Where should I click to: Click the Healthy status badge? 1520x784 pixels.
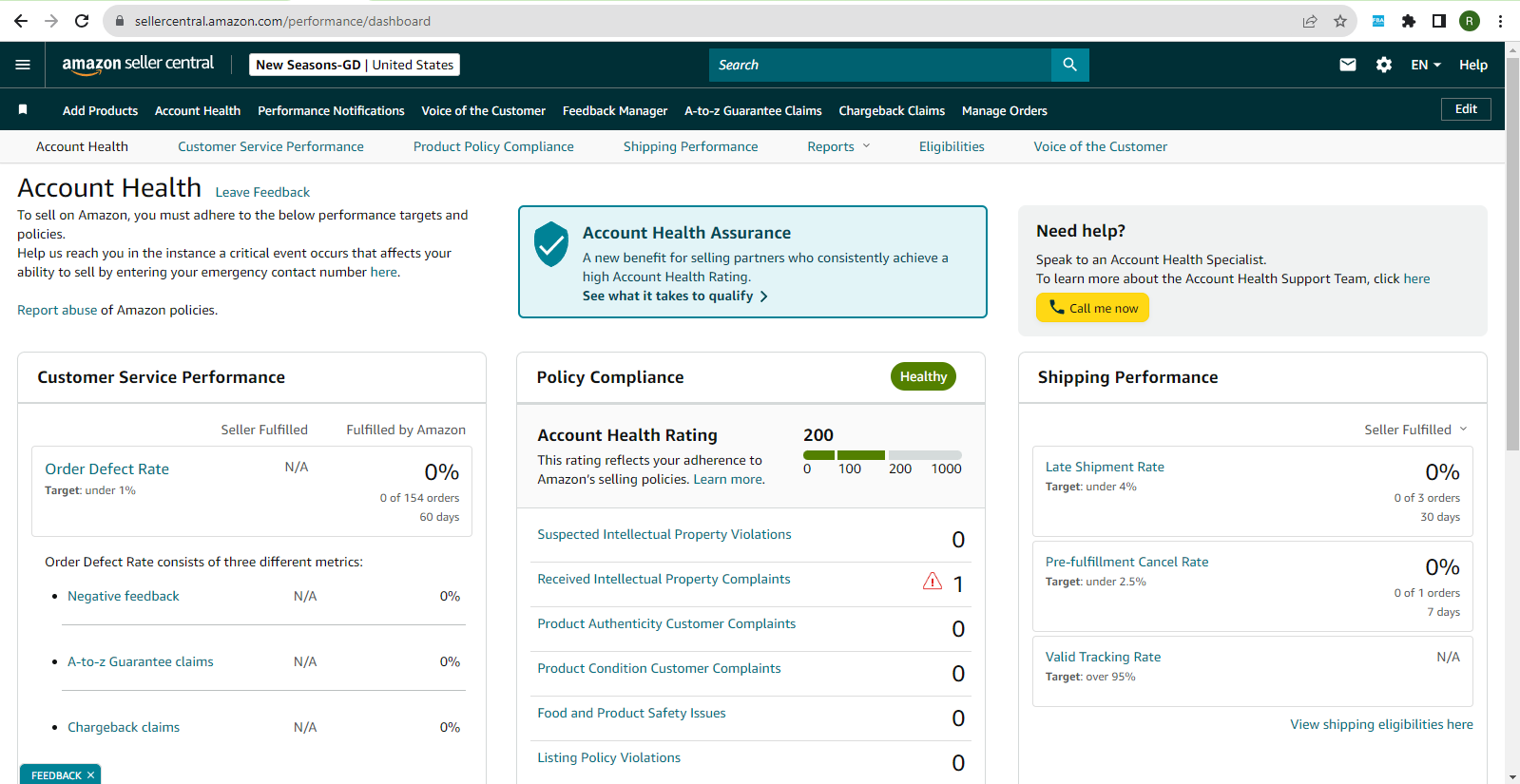pyautogui.click(x=923, y=376)
